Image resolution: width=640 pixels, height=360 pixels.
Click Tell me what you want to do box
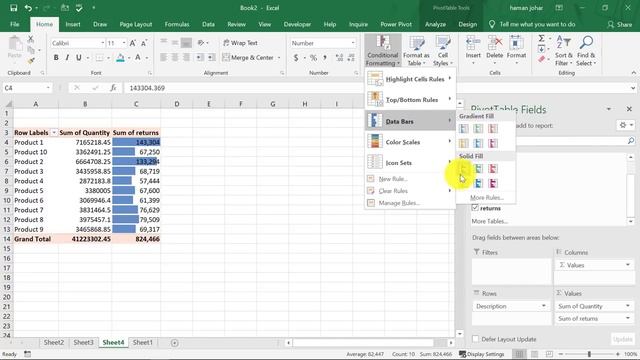pos(533,24)
